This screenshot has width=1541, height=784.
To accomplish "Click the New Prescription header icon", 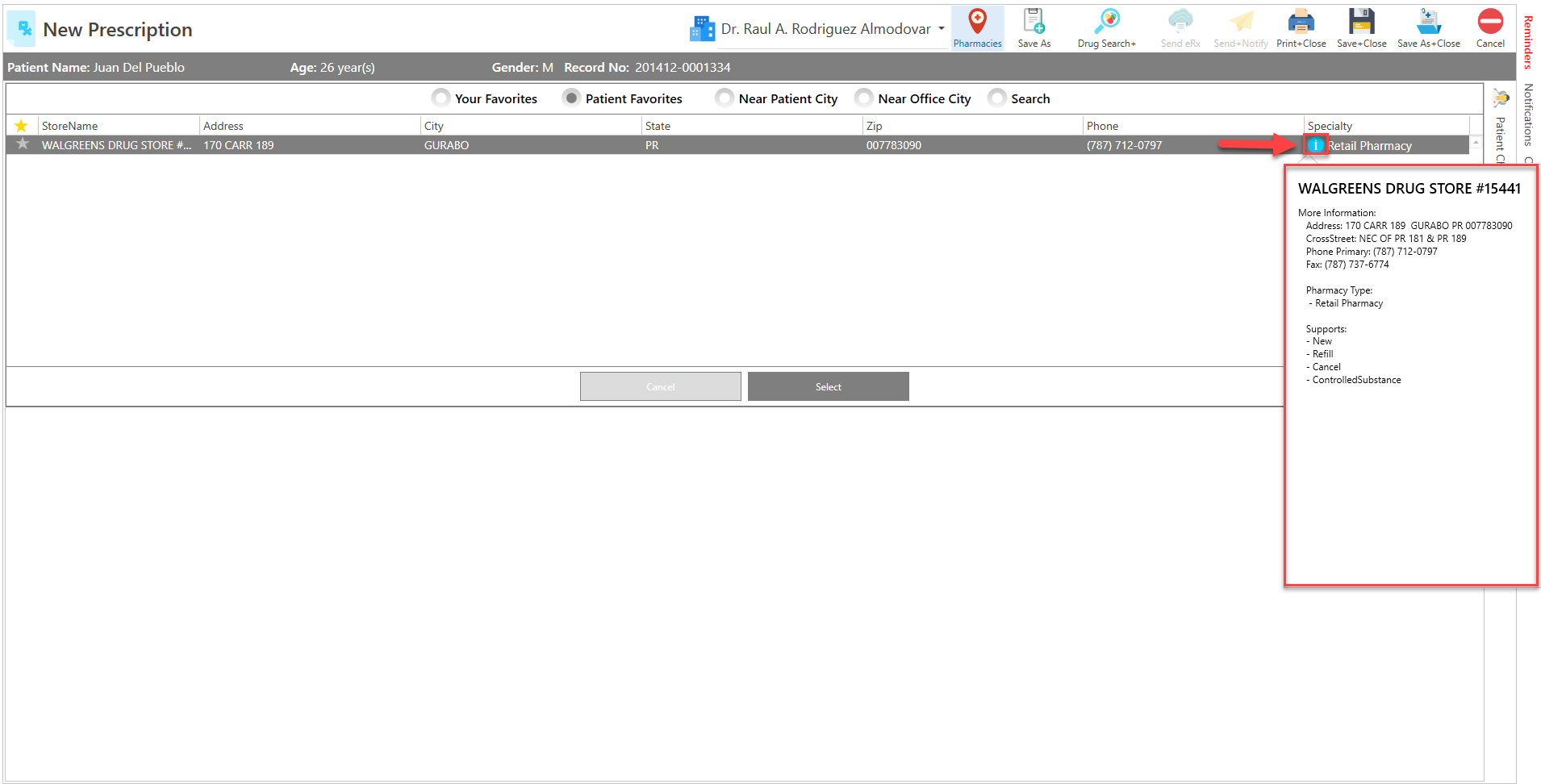I will tap(22, 29).
